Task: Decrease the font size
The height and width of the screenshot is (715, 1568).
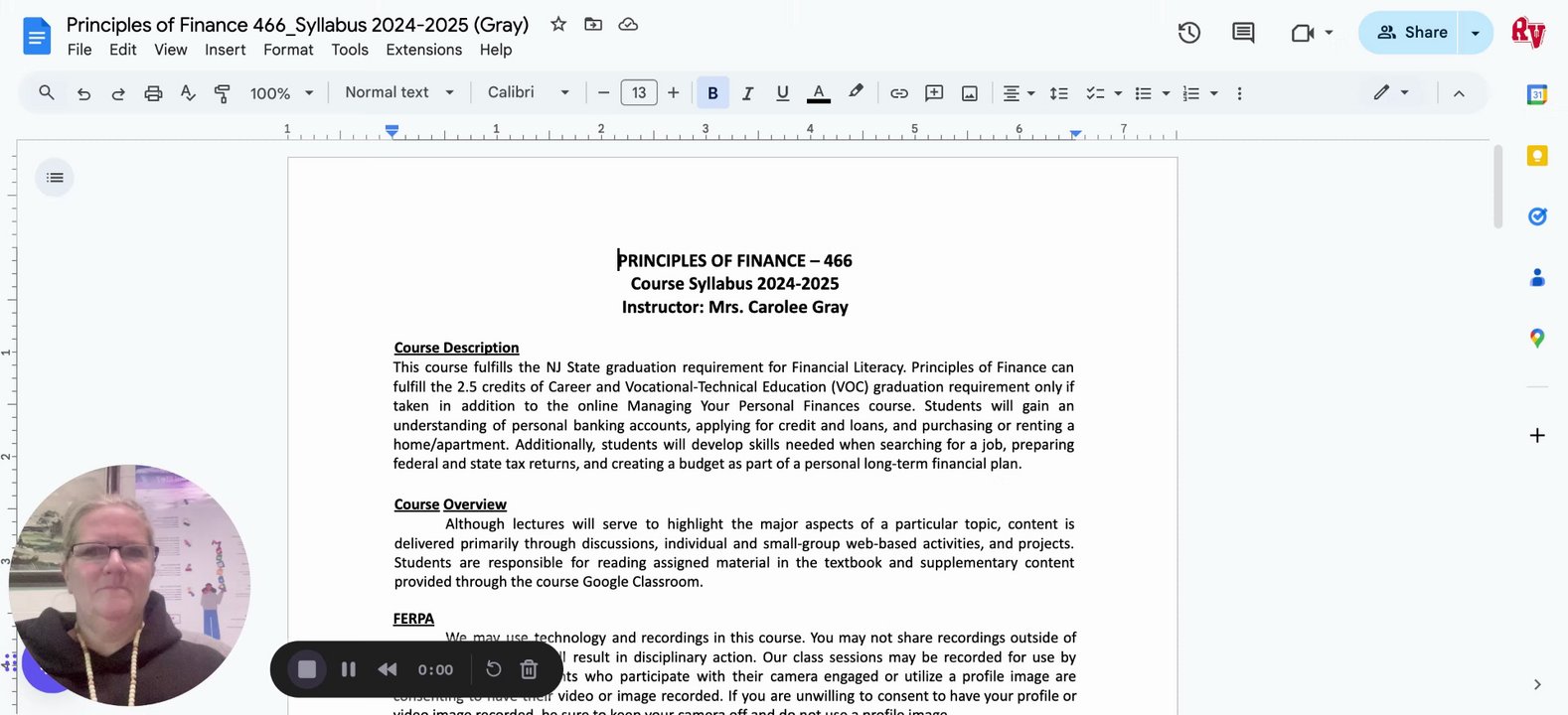Action: pyautogui.click(x=603, y=93)
